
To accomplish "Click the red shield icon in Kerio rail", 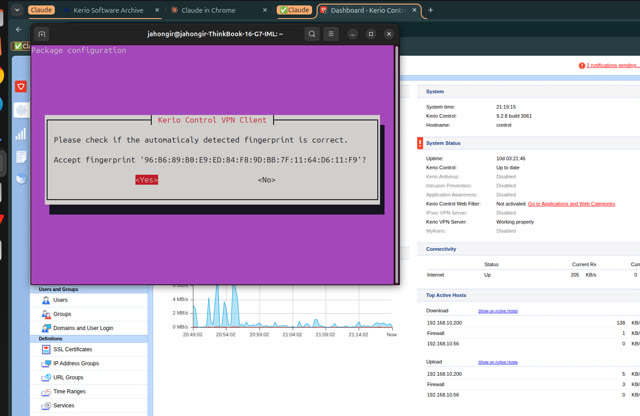I will [21, 87].
